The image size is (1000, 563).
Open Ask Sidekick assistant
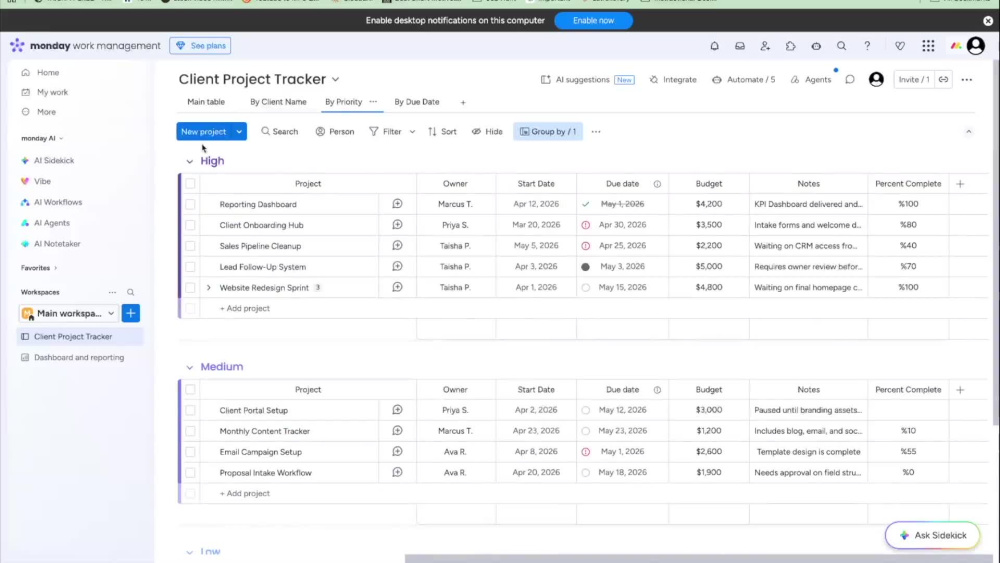(x=932, y=536)
